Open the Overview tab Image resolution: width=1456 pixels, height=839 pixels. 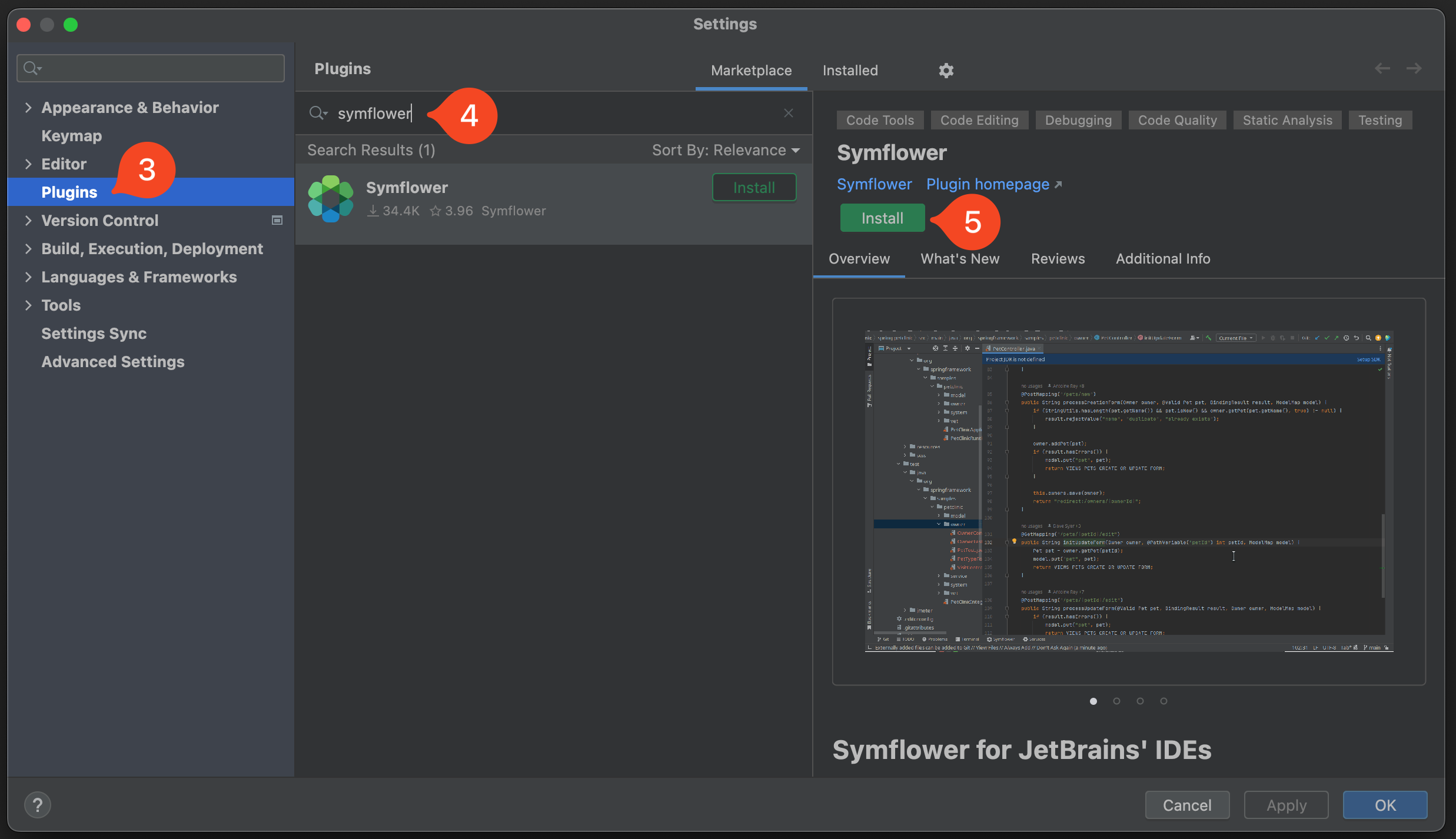coord(859,259)
